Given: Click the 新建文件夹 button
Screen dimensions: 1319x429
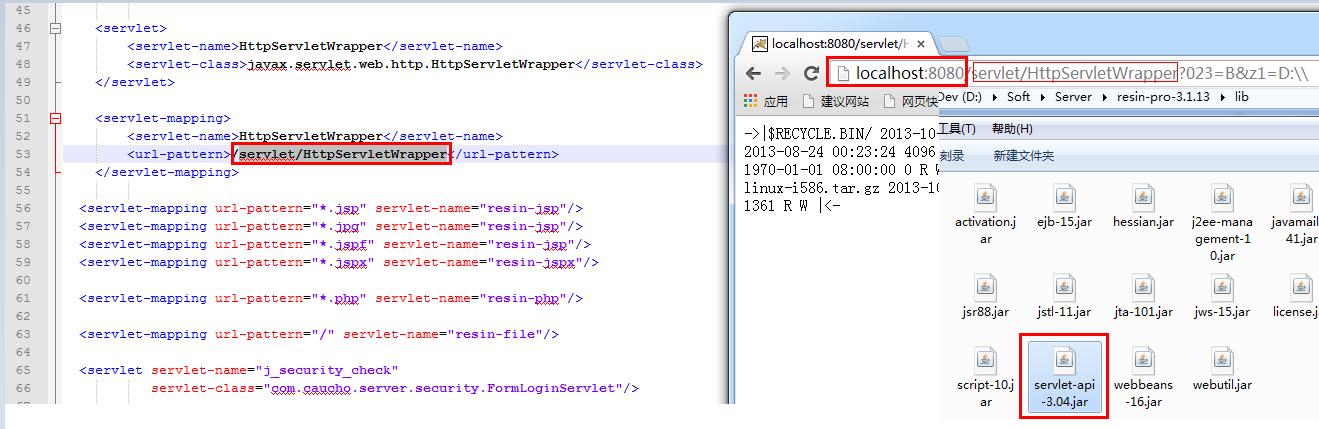Looking at the screenshot, I should click(1023, 156).
